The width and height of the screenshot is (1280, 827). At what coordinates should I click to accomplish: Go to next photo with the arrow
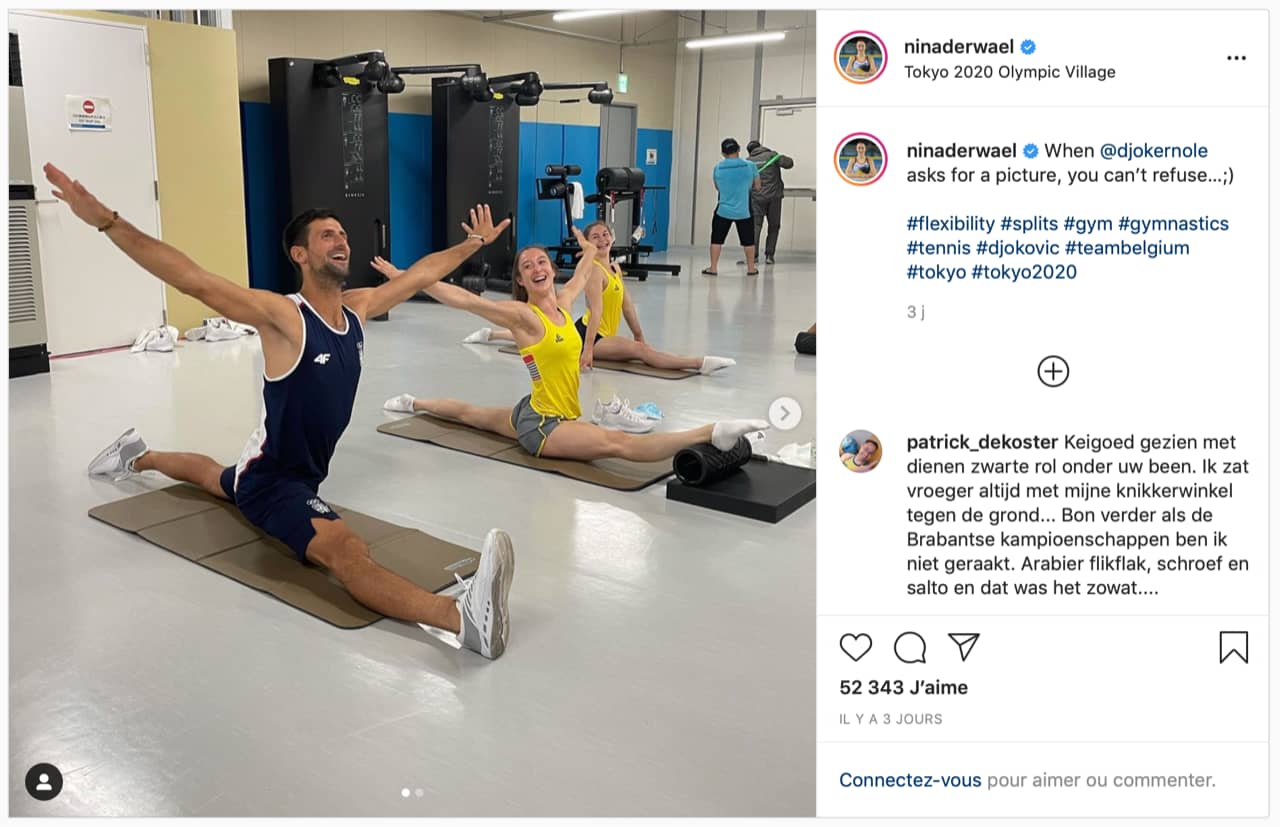coord(785,413)
